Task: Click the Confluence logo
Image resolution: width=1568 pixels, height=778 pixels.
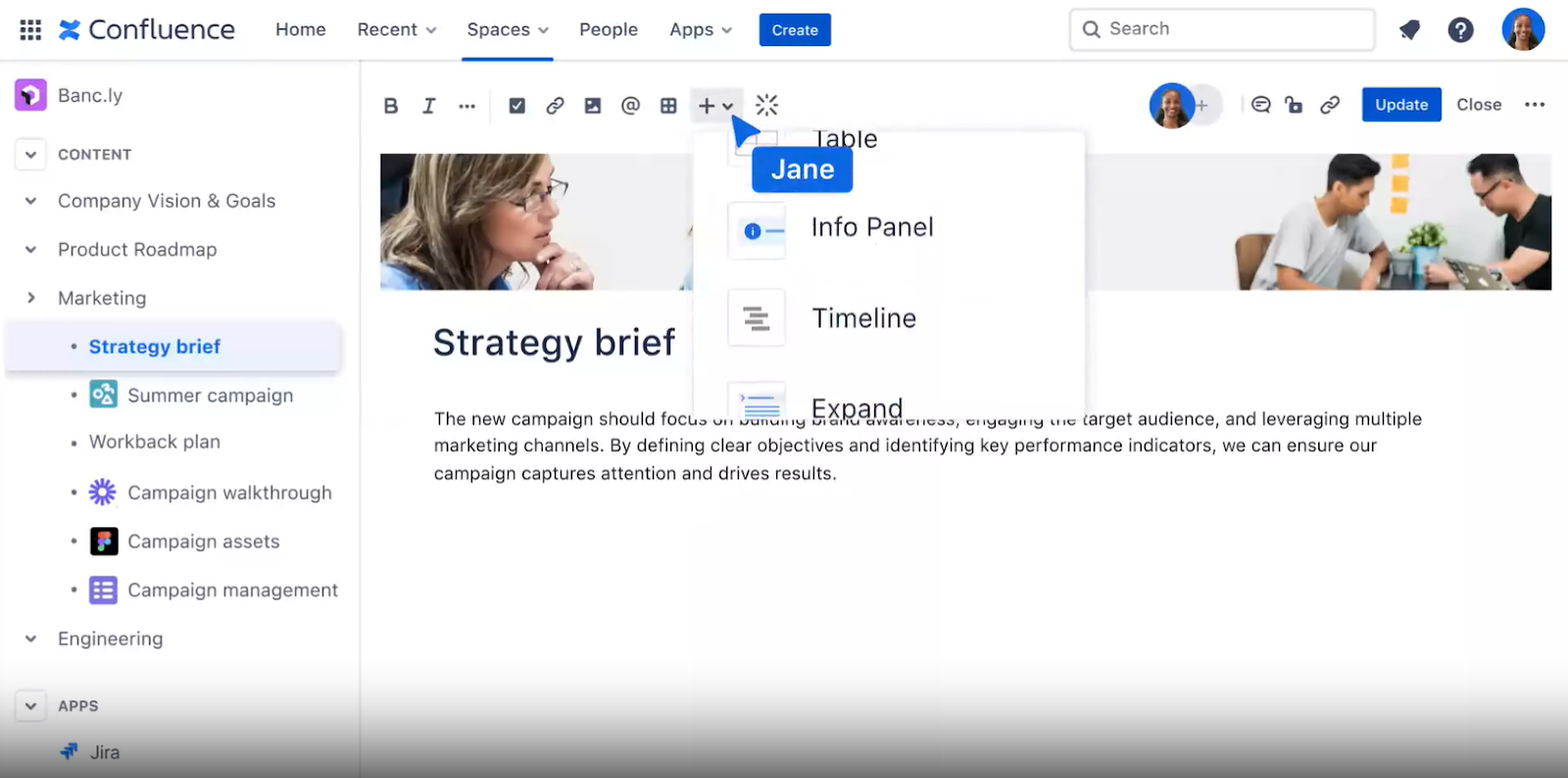Action: point(147,29)
